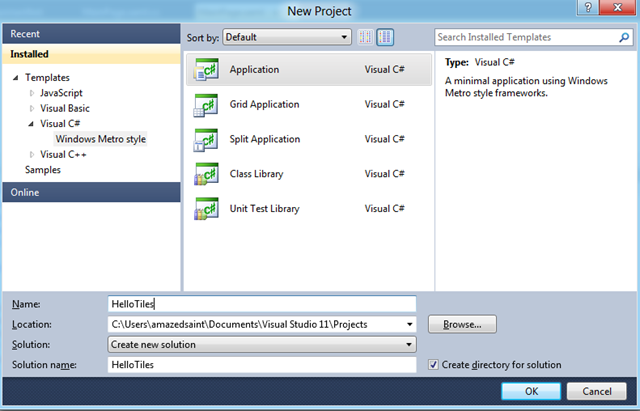Open the Location path dropdown arrow

(x=409, y=324)
